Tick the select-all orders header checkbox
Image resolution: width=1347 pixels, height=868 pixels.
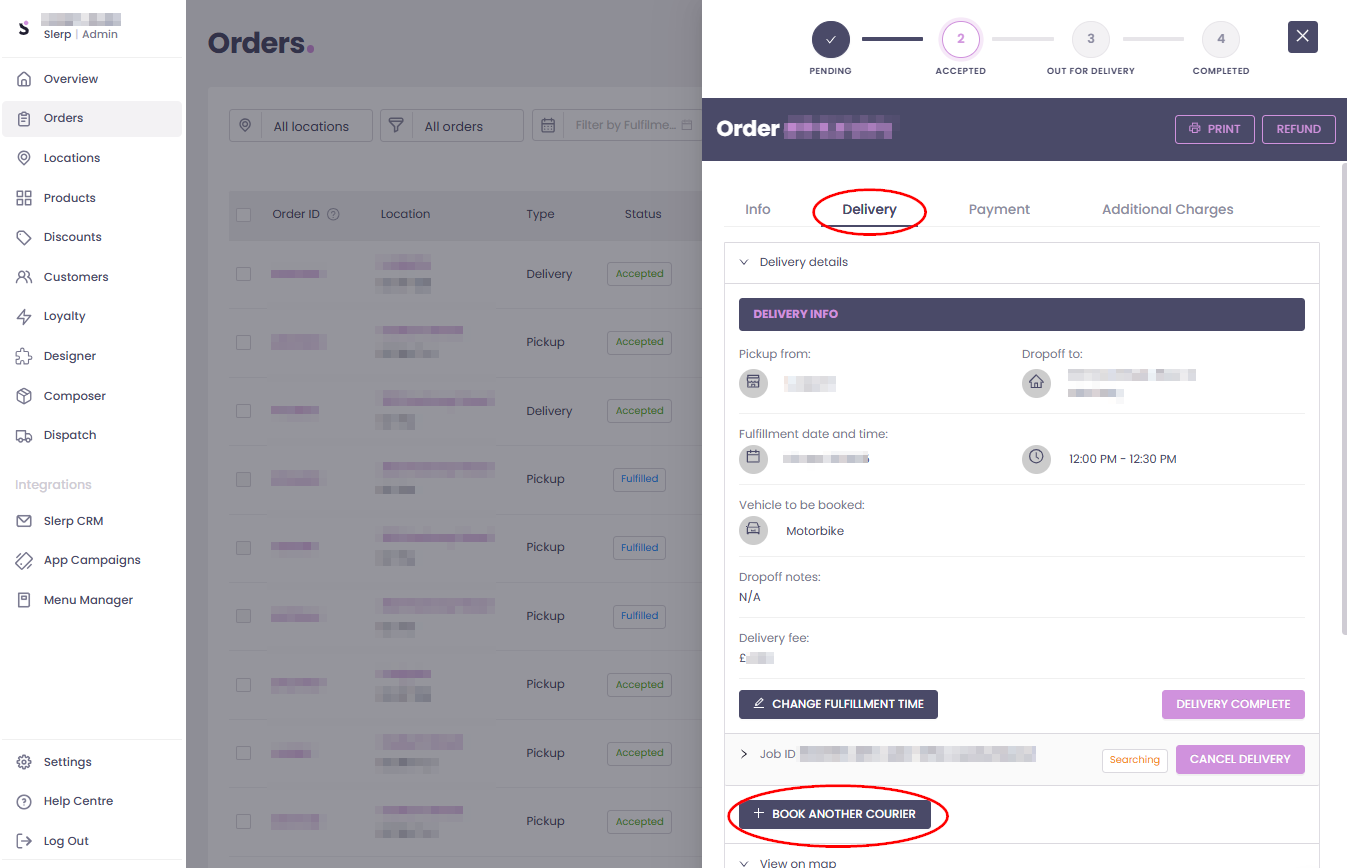pos(243,215)
